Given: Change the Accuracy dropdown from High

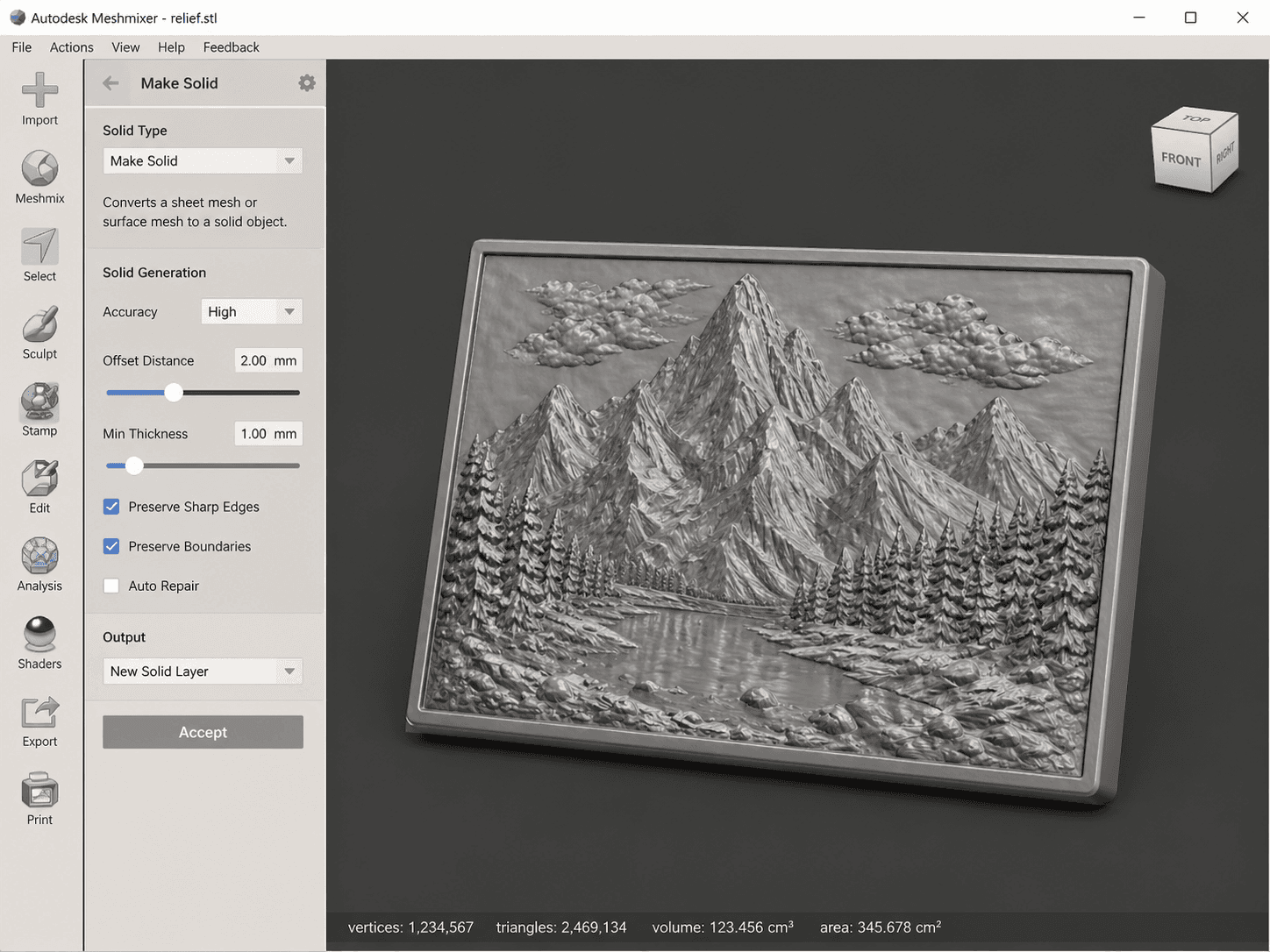Looking at the screenshot, I should pos(252,311).
